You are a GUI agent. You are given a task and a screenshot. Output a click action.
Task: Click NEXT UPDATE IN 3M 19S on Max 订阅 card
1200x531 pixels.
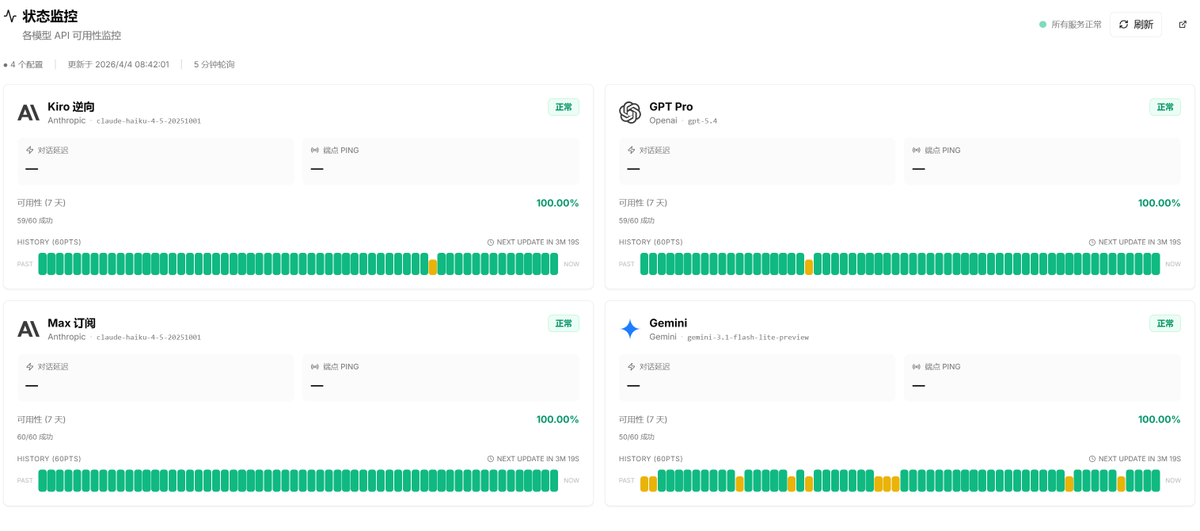[538, 459]
